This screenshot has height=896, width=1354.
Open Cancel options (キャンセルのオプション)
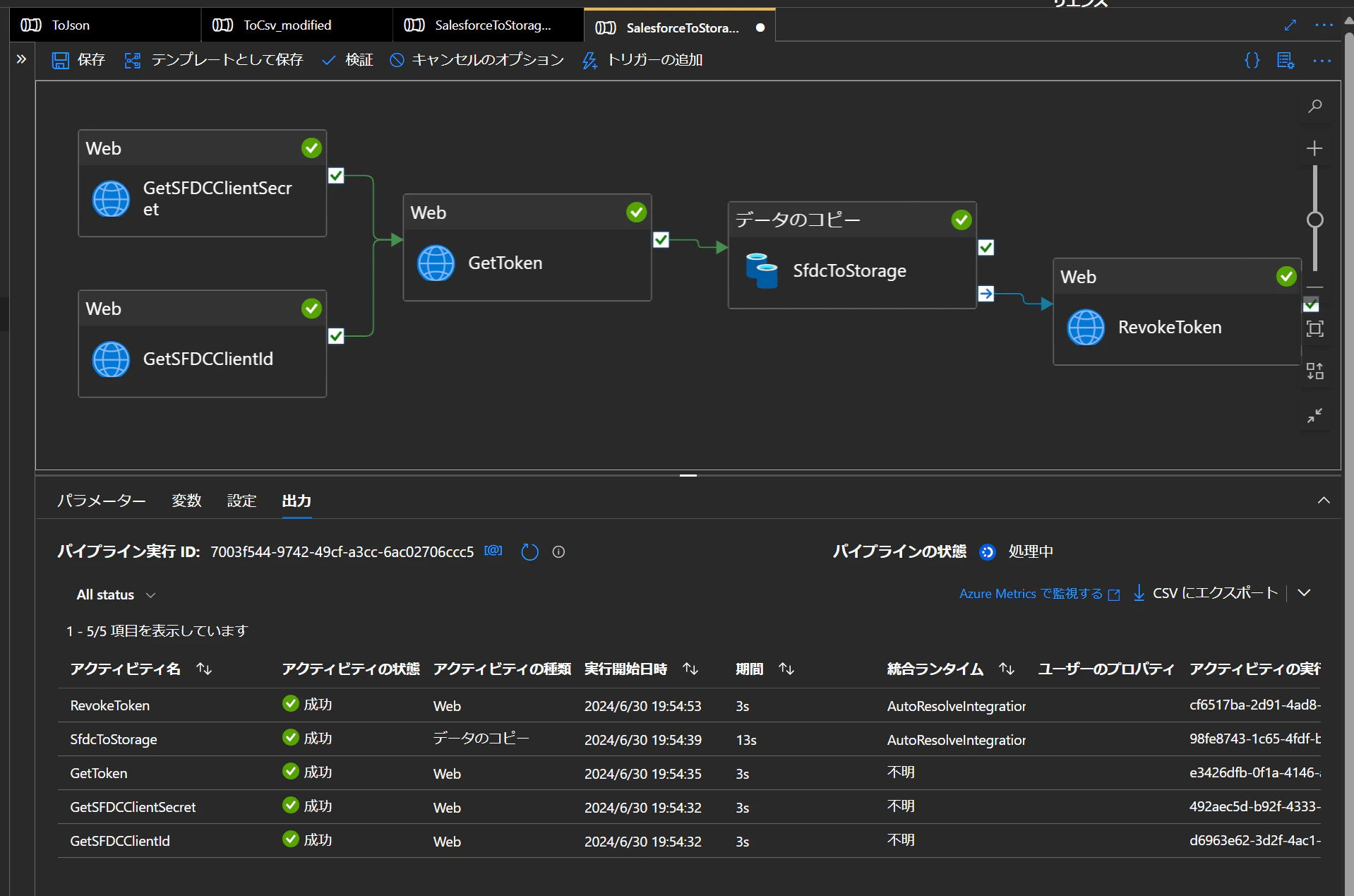coord(477,60)
